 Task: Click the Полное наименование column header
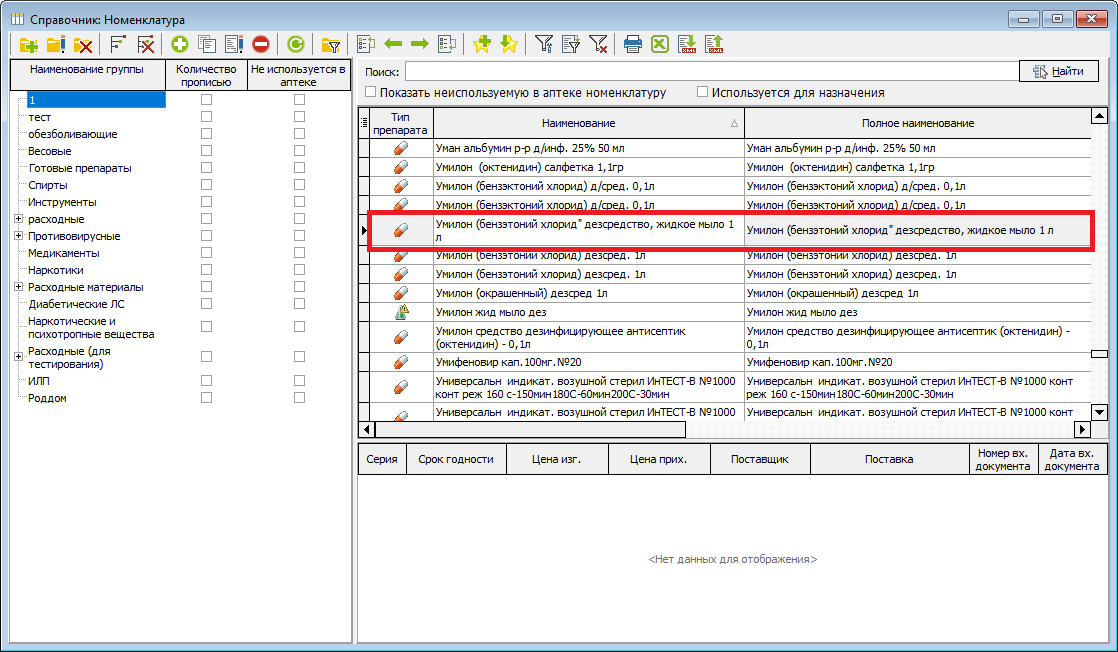[918, 123]
